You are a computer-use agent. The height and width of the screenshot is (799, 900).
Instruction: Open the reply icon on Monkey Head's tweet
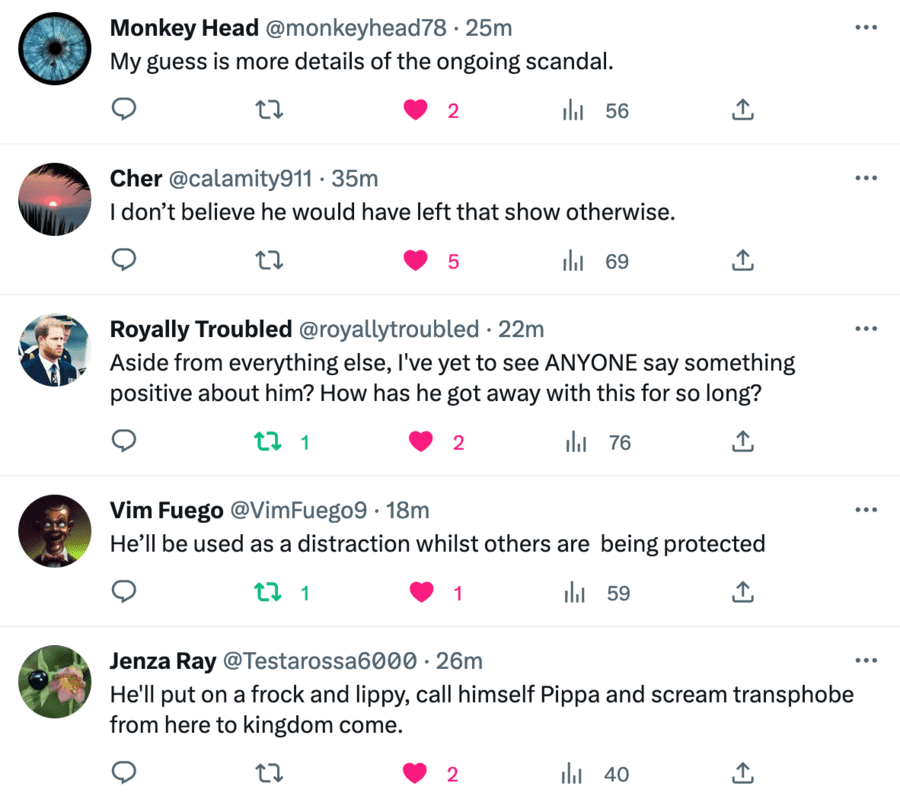124,110
